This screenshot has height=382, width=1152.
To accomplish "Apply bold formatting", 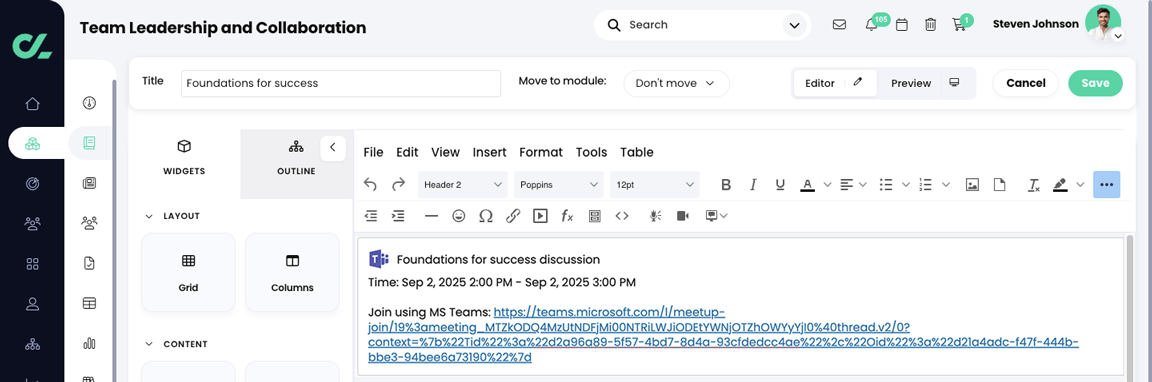I will [726, 184].
